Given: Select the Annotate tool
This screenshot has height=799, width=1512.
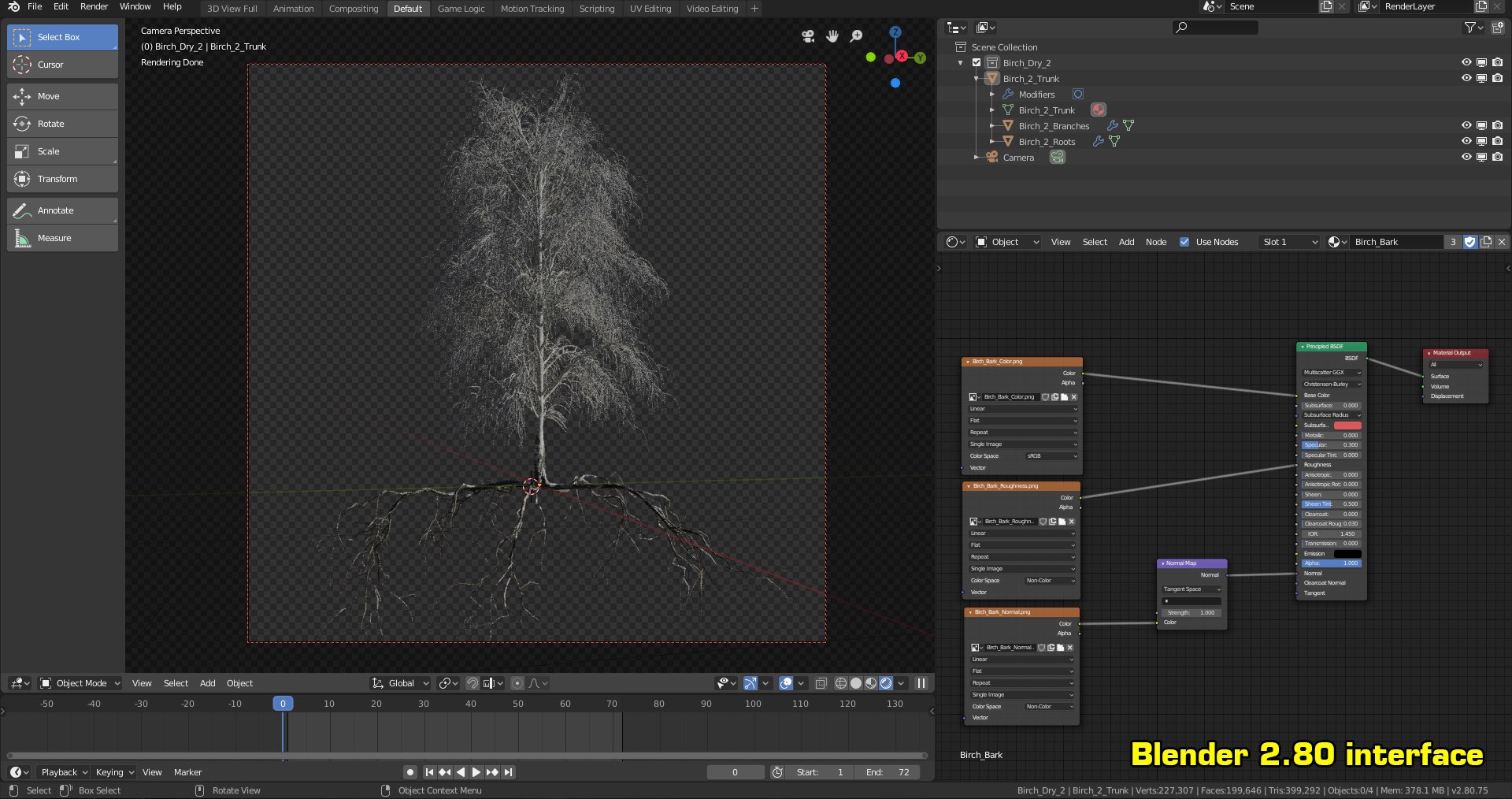Looking at the screenshot, I should (62, 210).
